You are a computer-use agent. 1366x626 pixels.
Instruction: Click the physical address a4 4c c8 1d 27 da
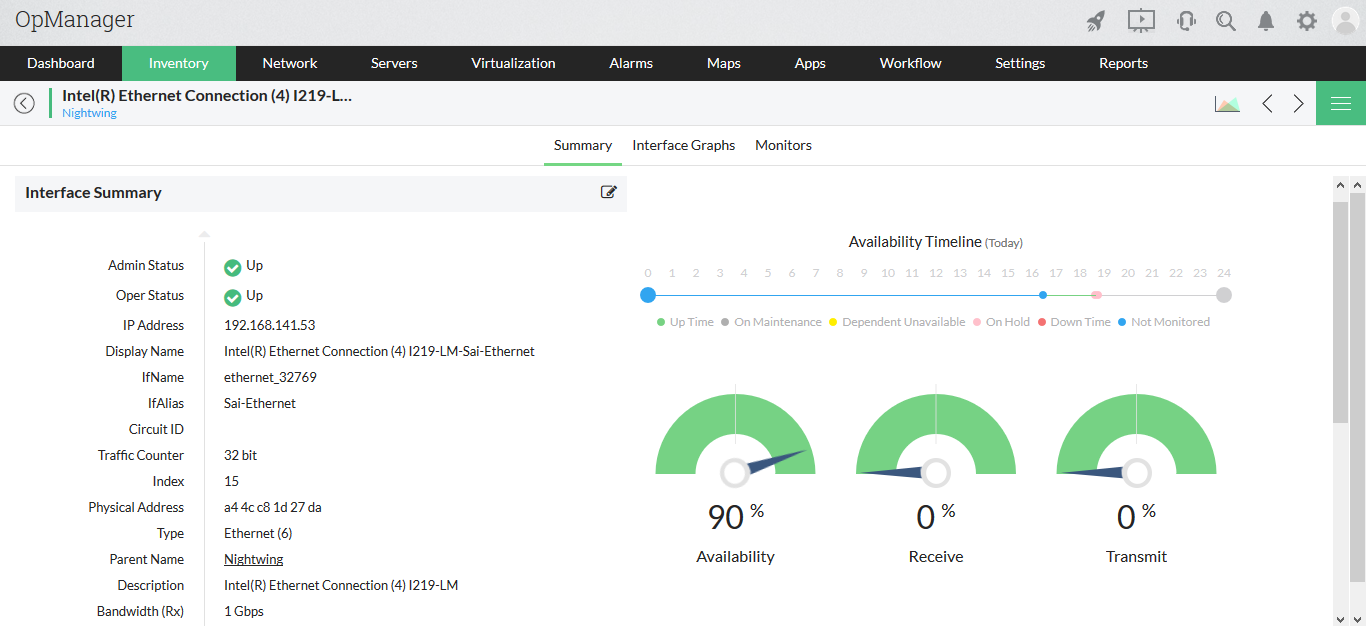point(273,507)
